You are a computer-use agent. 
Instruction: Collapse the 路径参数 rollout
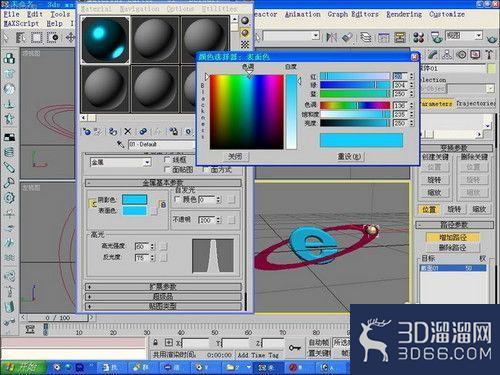point(454,225)
